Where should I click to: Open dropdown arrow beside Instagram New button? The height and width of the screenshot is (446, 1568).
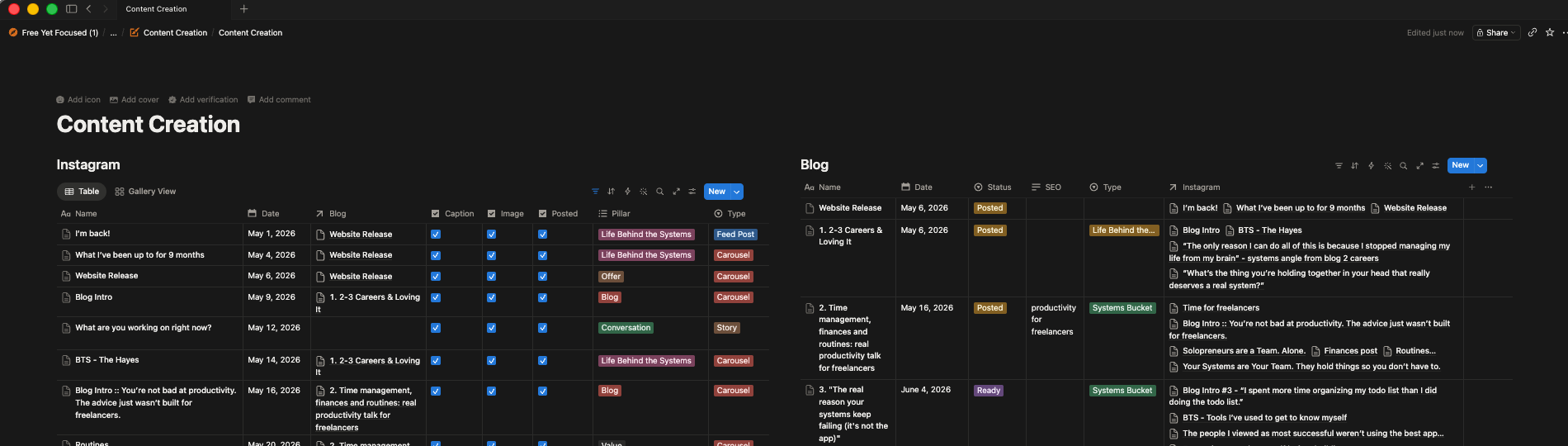click(736, 192)
